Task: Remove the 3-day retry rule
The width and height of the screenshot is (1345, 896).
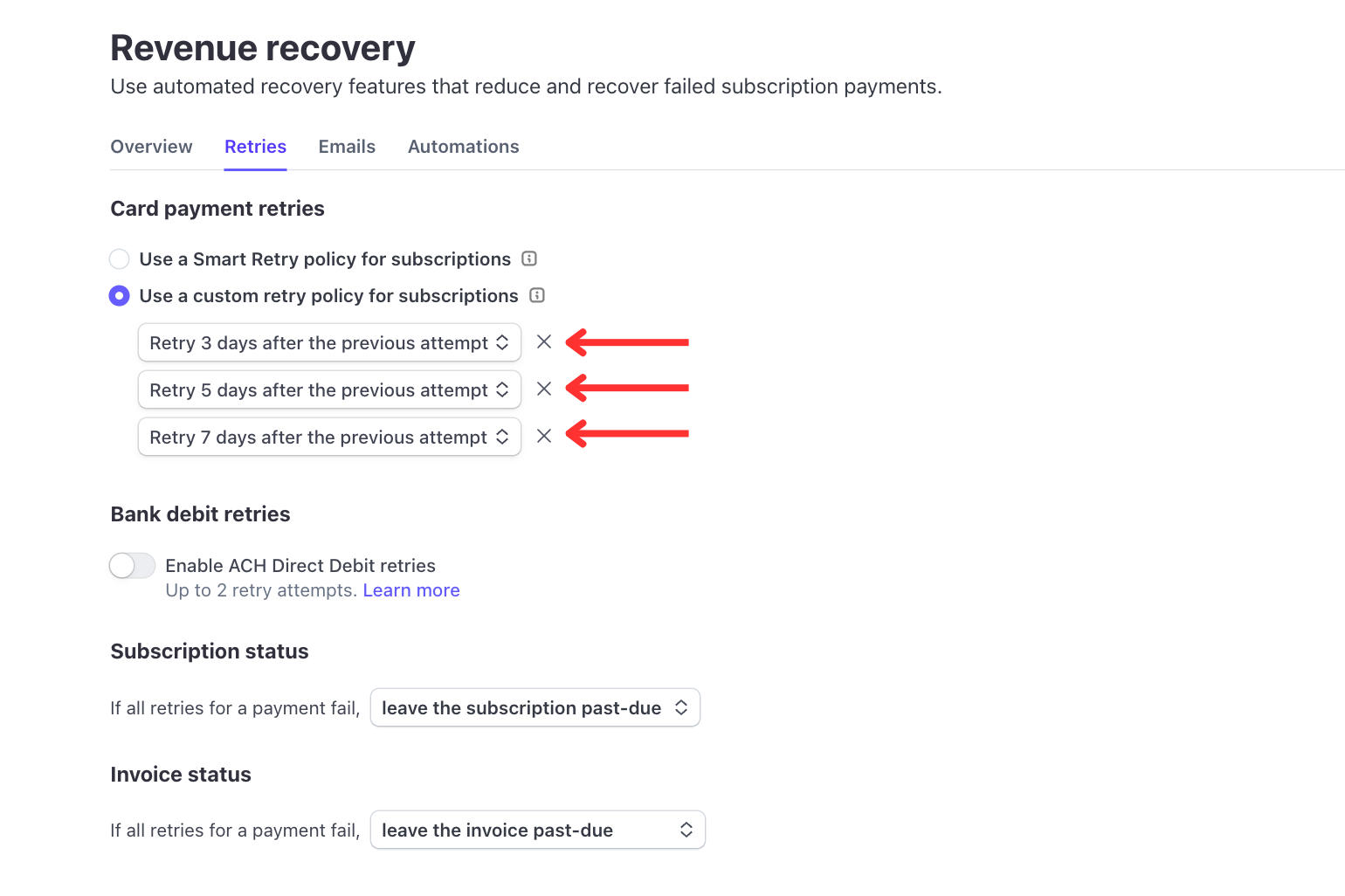Action: pyautogui.click(x=543, y=342)
